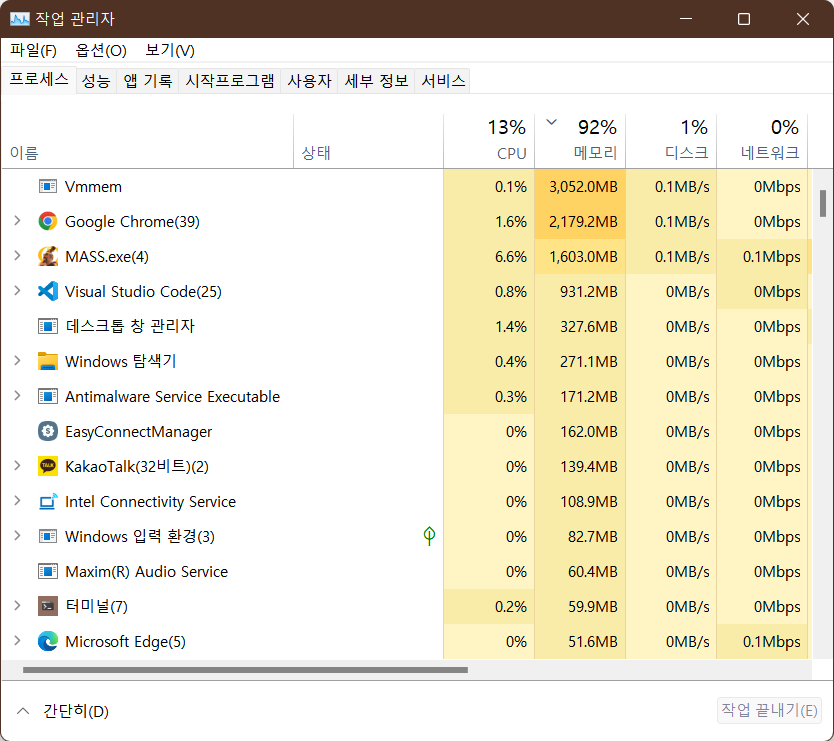Switch to the 시작프로그램 tab
This screenshot has height=741, width=834.
(230, 81)
